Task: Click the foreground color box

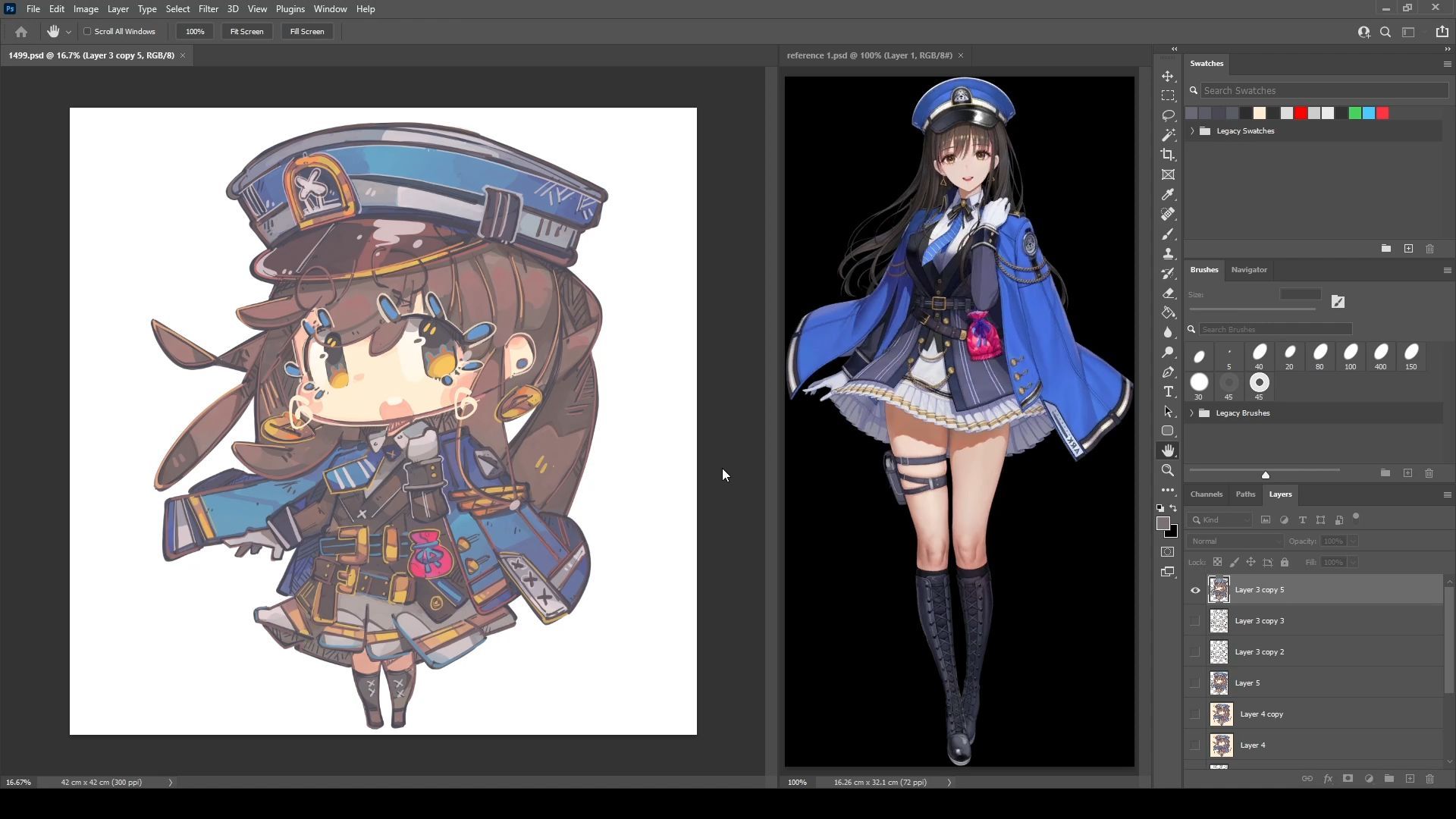Action: coord(1163,523)
